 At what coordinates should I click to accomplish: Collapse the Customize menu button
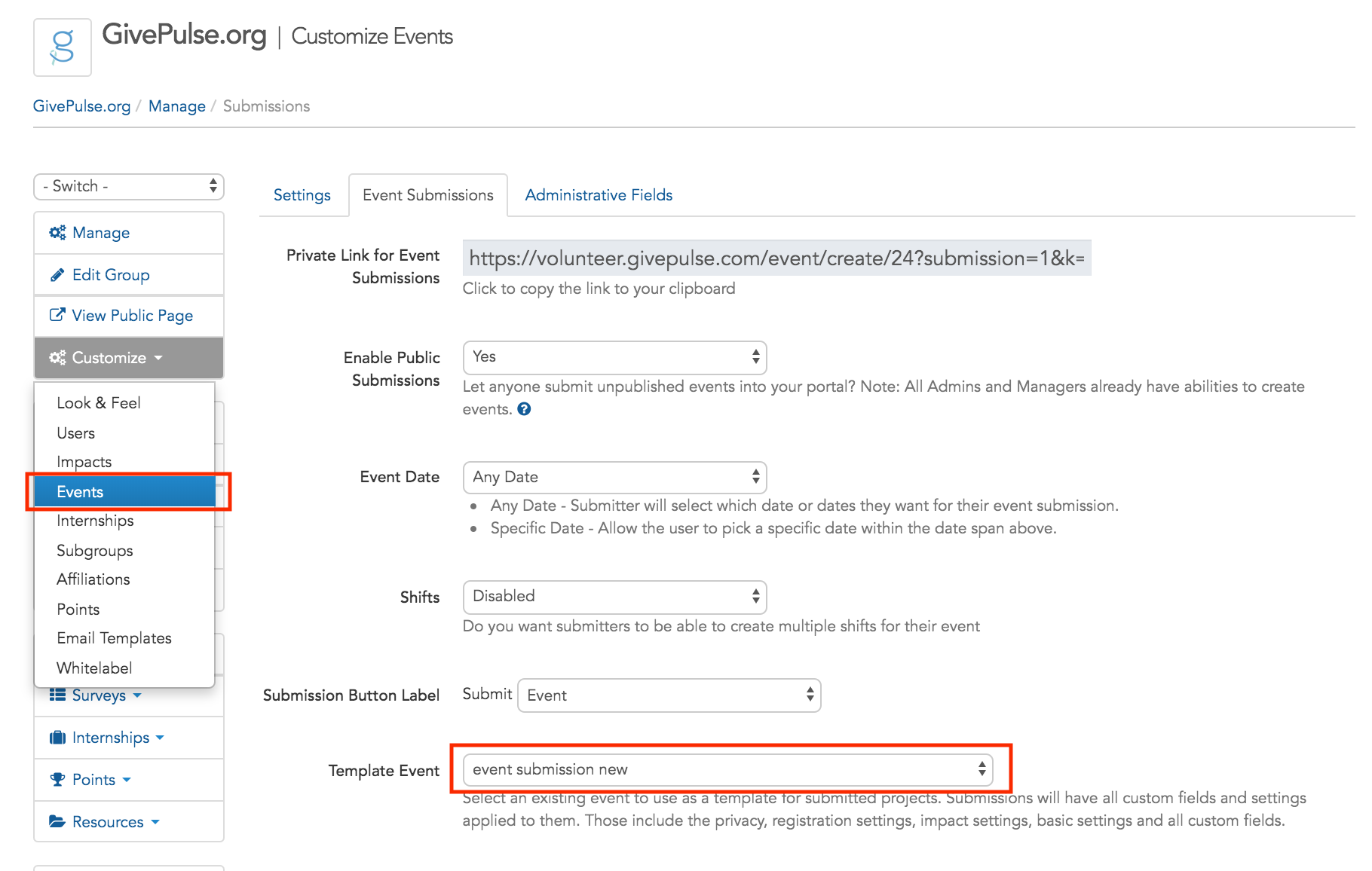(x=129, y=358)
